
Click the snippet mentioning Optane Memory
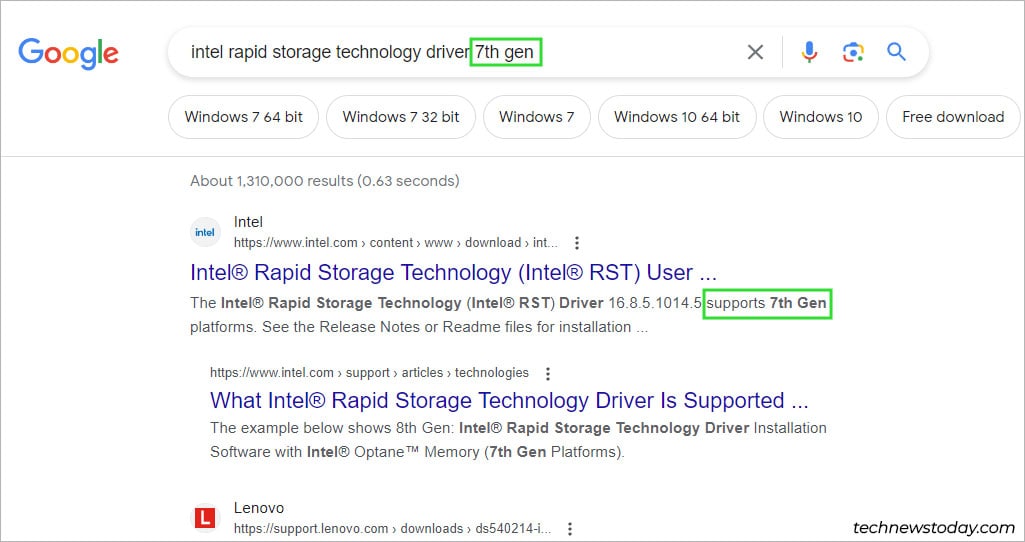click(518, 440)
